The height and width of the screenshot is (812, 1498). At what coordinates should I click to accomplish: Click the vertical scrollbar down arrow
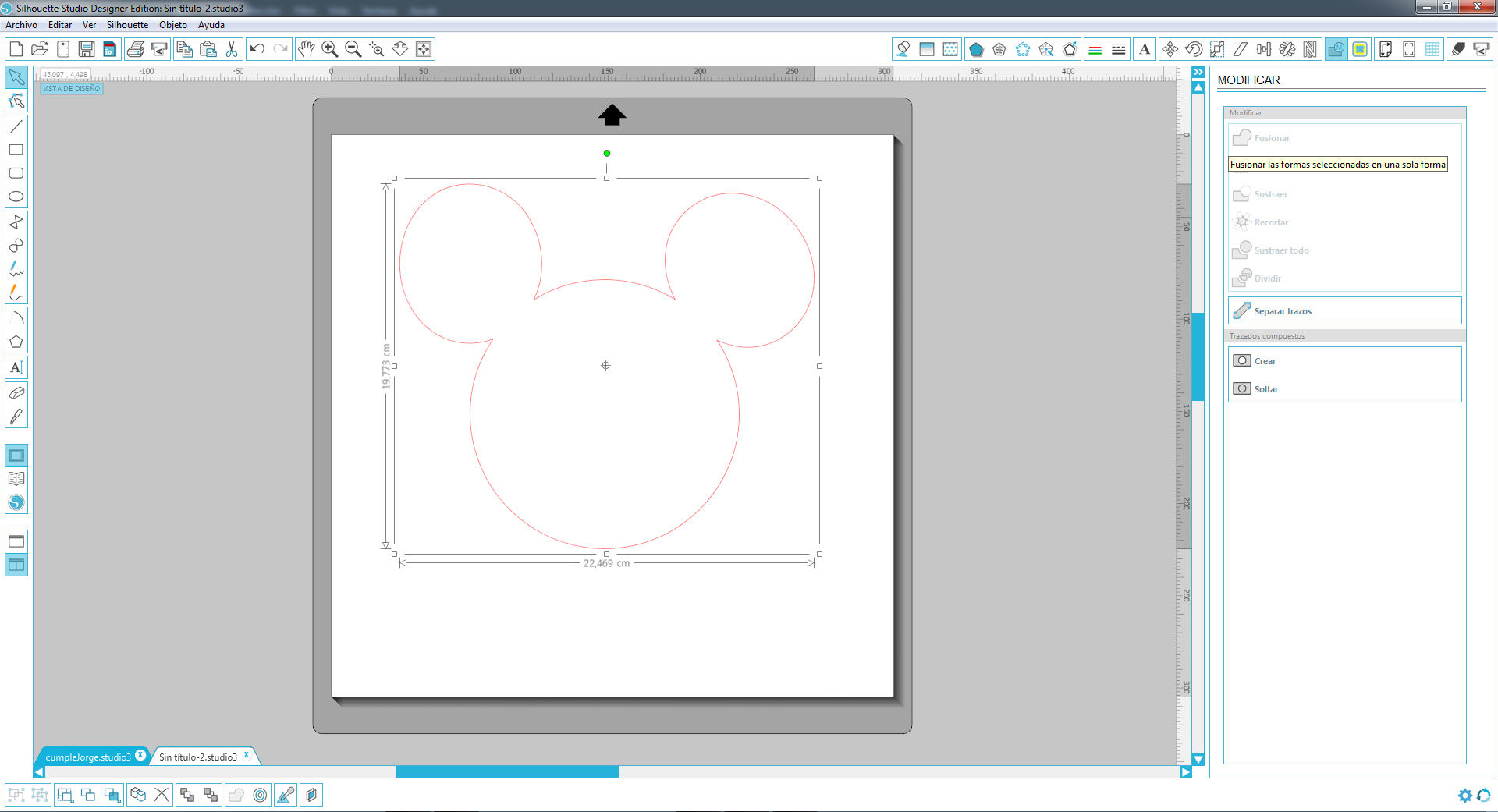(1198, 759)
